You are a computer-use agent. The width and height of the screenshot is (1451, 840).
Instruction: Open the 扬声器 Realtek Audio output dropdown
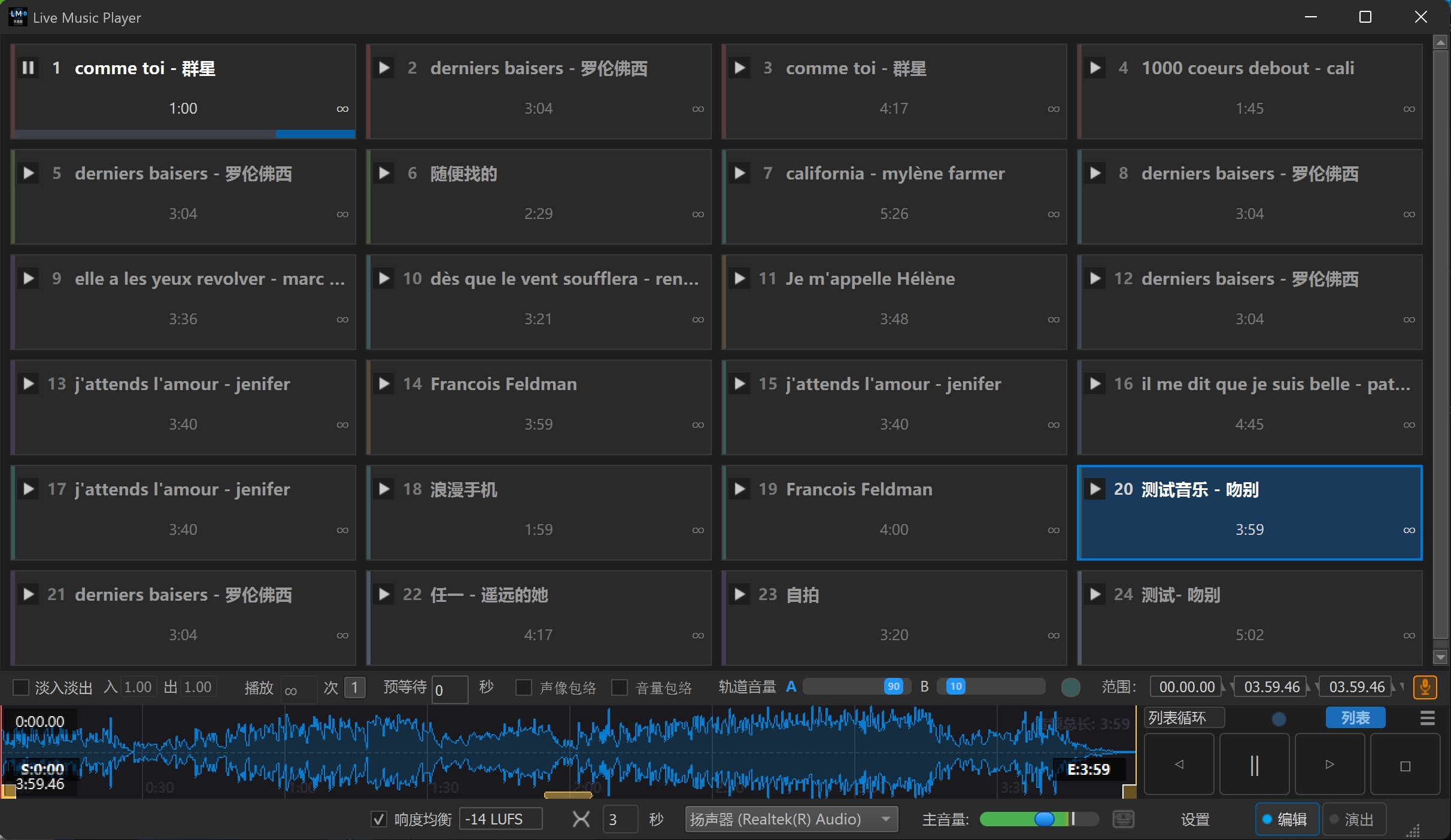pyautogui.click(x=791, y=819)
